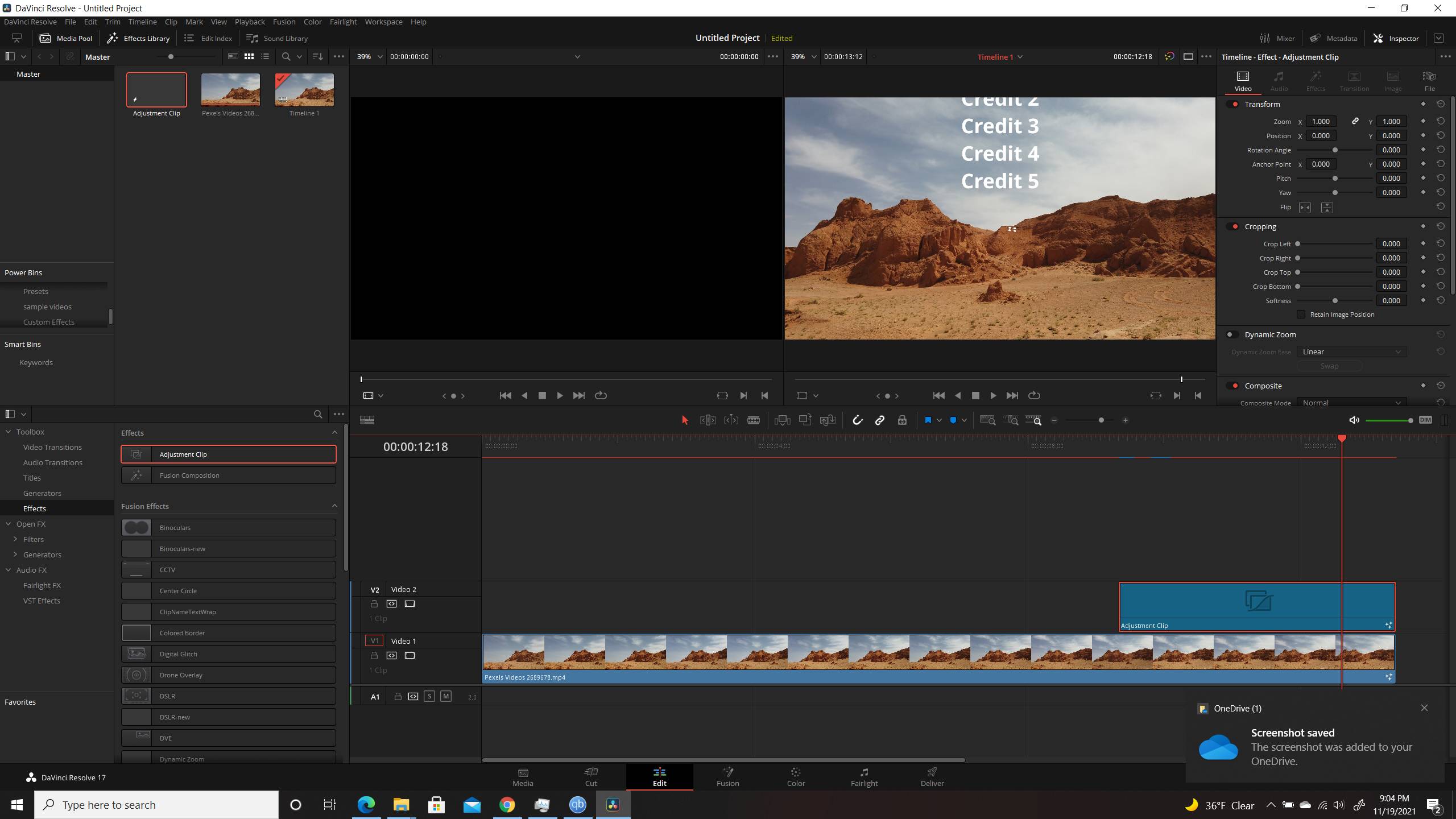The width and height of the screenshot is (1456, 819).
Task: Stop playback in the timeline viewer
Action: 975,395
